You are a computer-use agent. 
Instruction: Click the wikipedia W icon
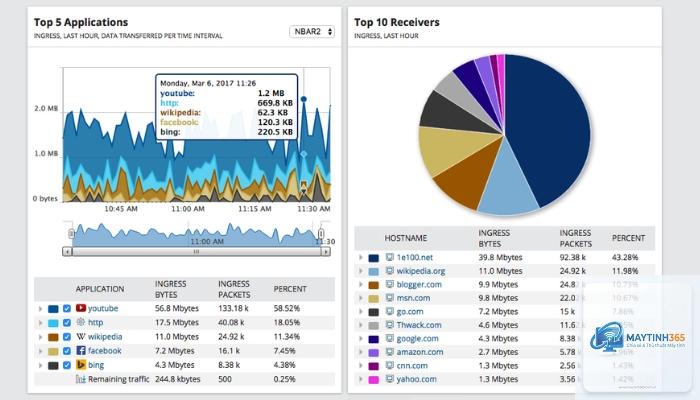click(x=81, y=336)
